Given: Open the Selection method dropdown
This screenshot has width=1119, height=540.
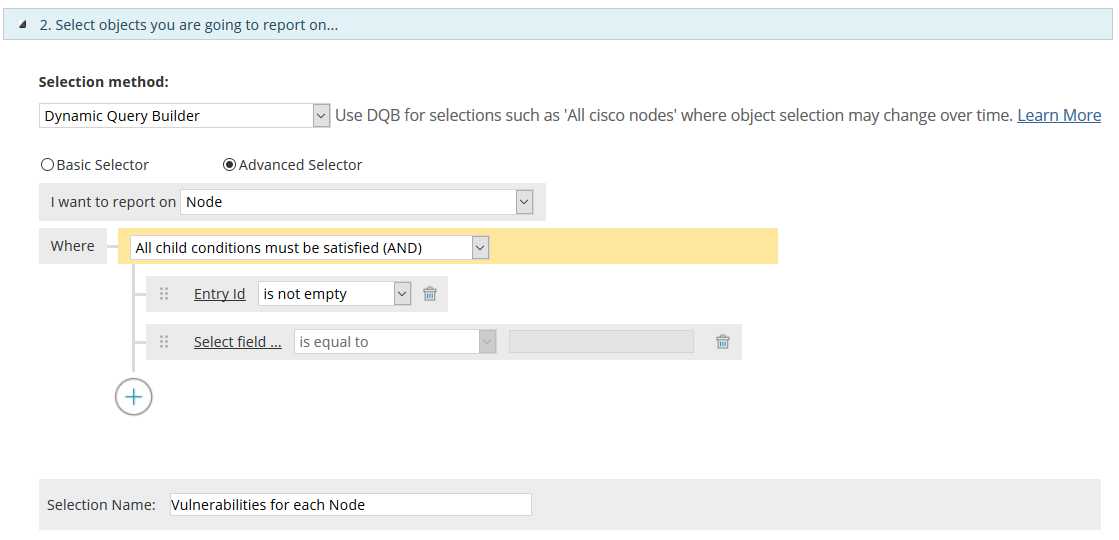Looking at the screenshot, I should 185,116.
